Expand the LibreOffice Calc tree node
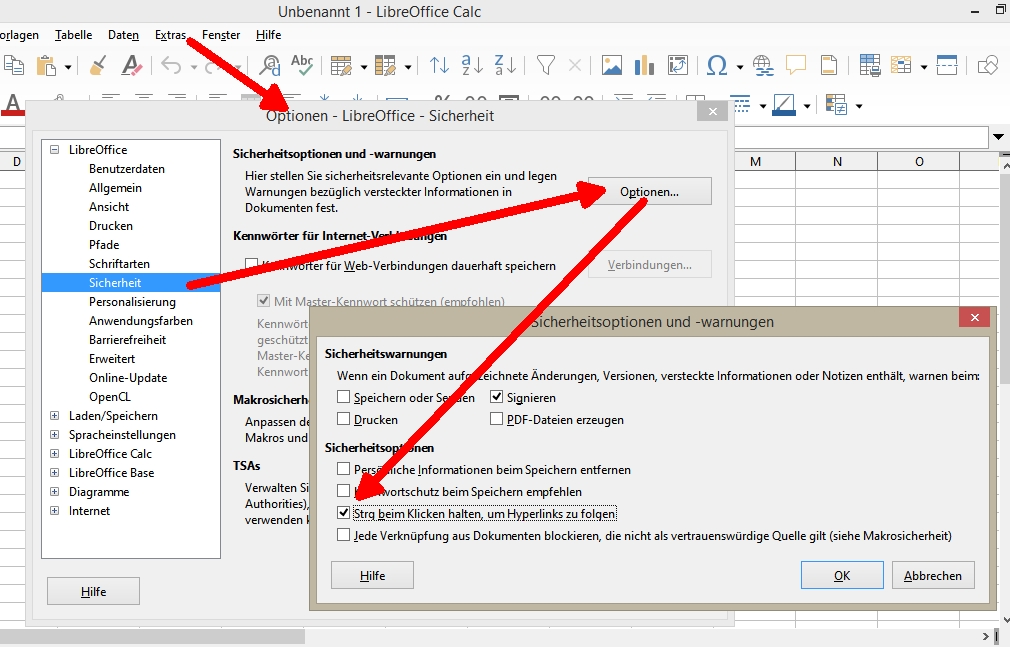The width and height of the screenshot is (1010, 647). coord(55,454)
